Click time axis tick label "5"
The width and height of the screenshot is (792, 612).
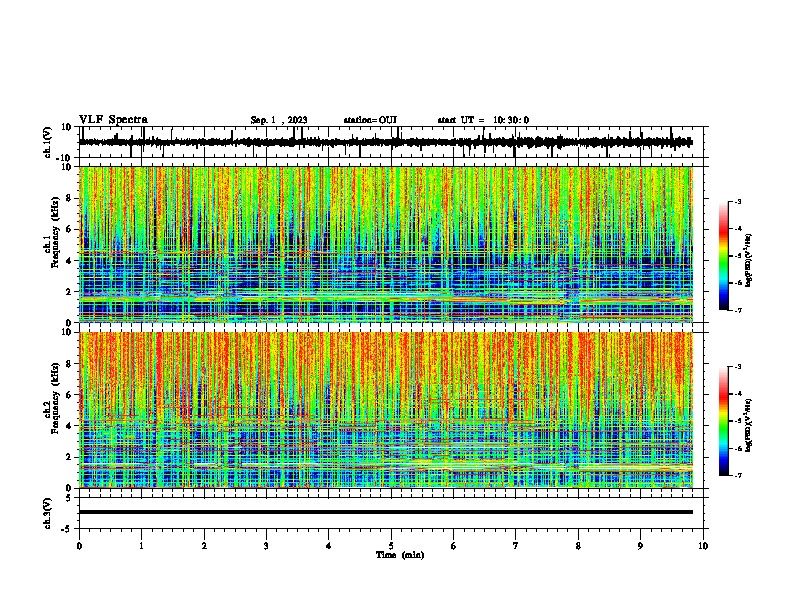pos(391,546)
